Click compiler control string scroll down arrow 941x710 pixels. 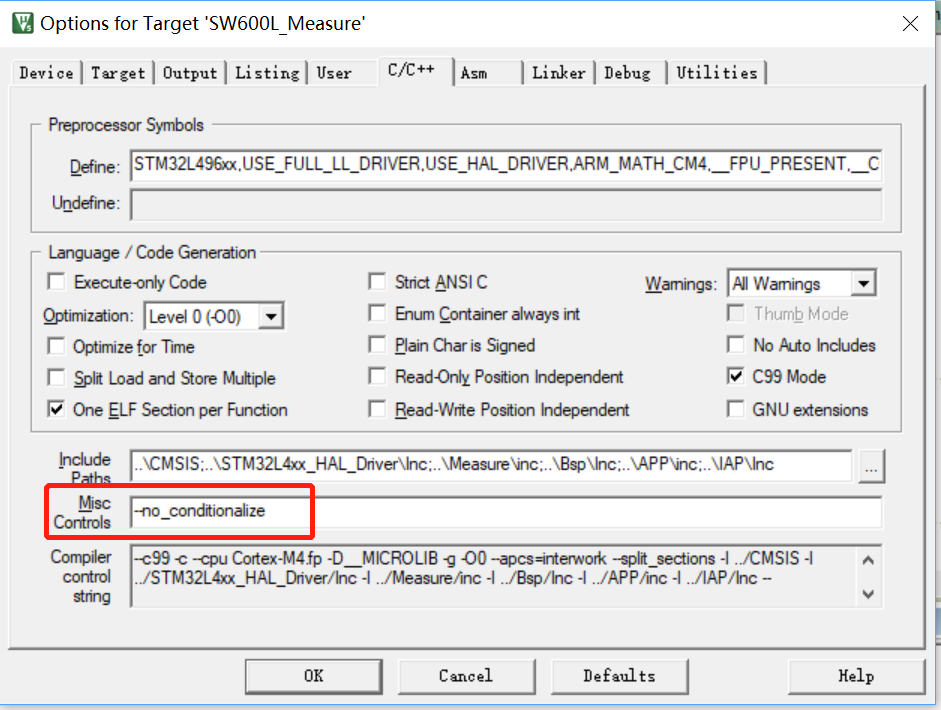(868, 594)
